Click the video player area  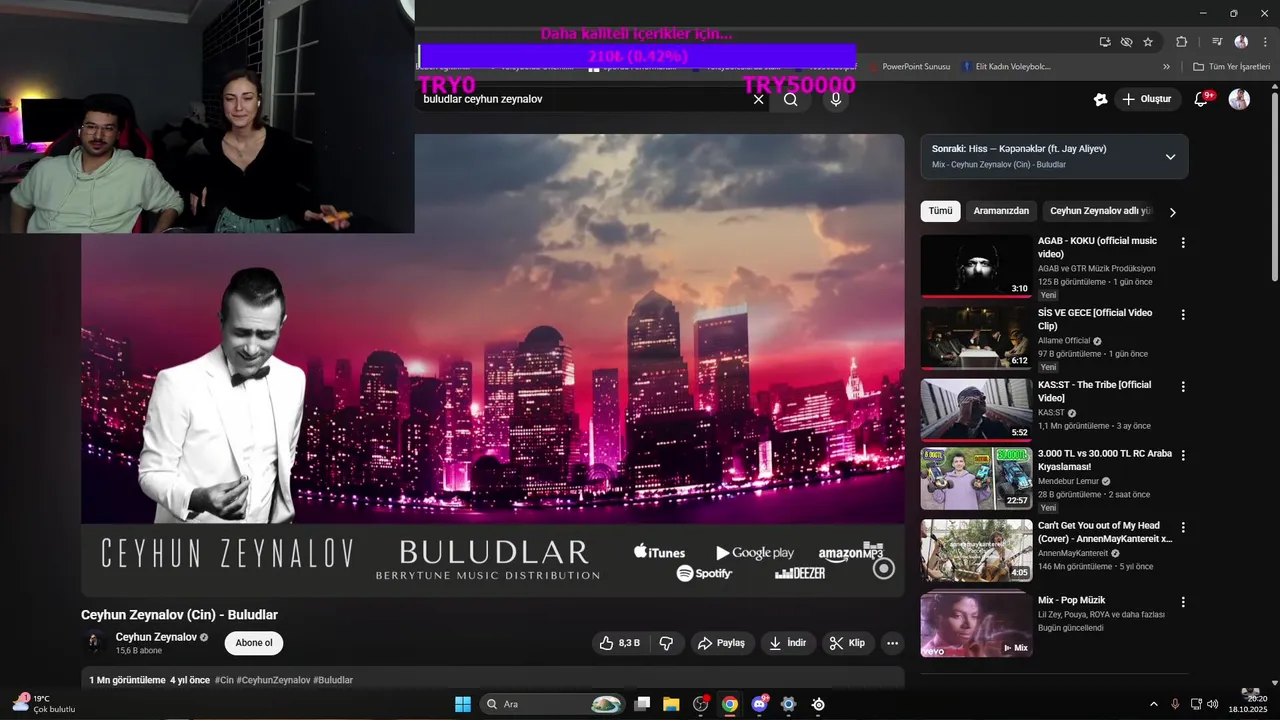[493, 366]
